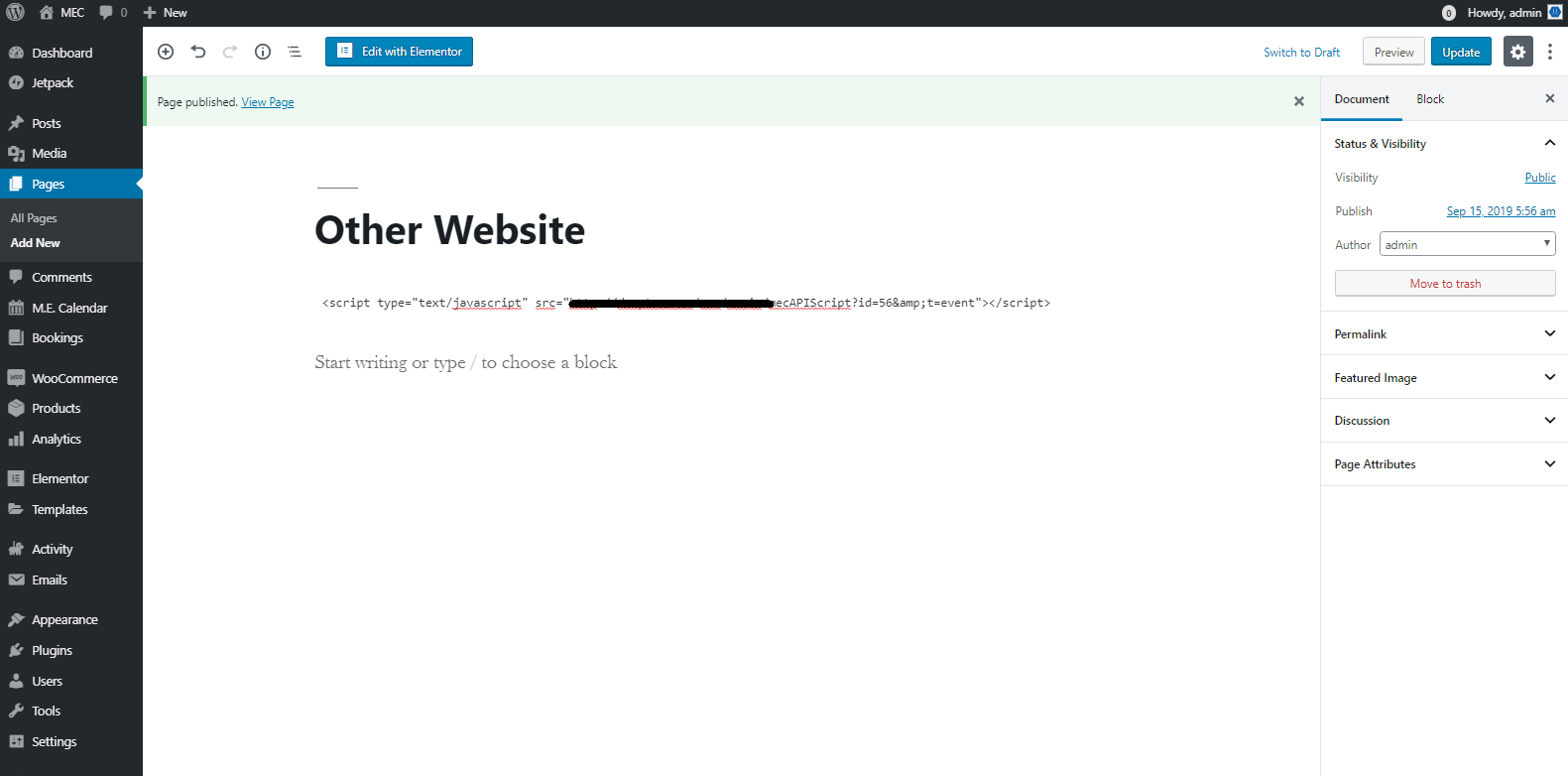Open block navigation list icon

295,52
